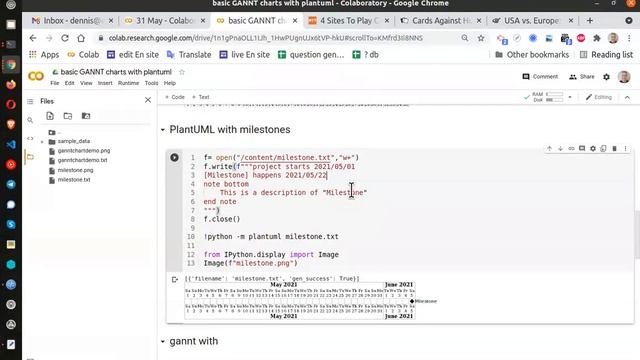The image size is (640, 360).
Task: Move the cell up with the arrow icon
Action: tap(549, 149)
